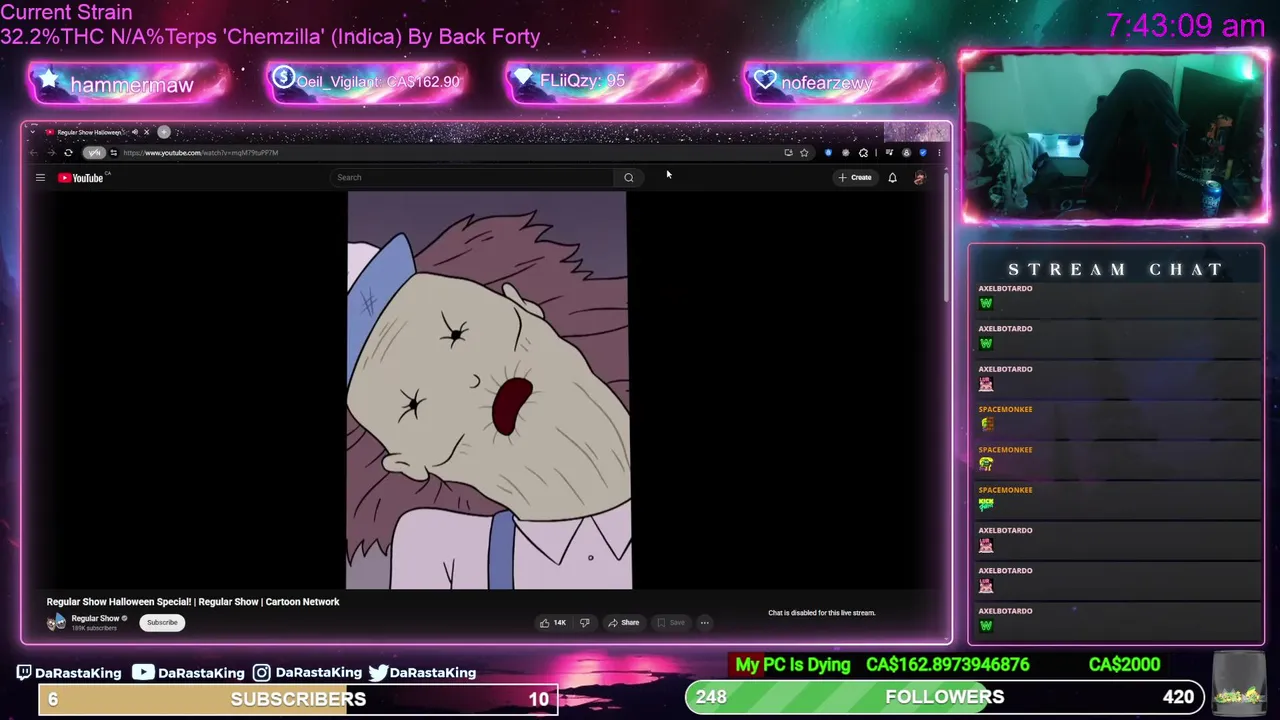Click the 7:43:09 am clock

coord(1186,26)
